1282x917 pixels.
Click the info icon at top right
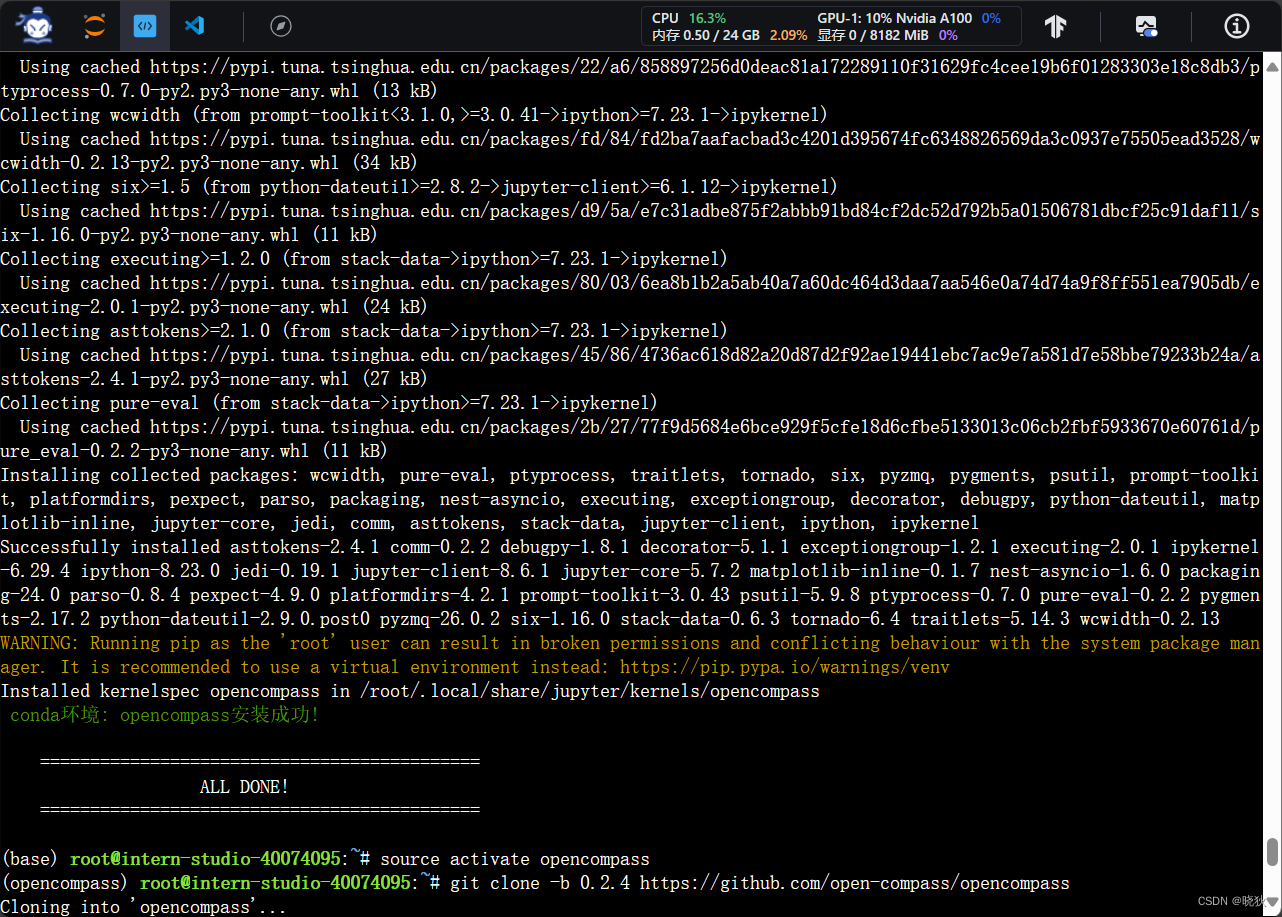(x=1236, y=26)
